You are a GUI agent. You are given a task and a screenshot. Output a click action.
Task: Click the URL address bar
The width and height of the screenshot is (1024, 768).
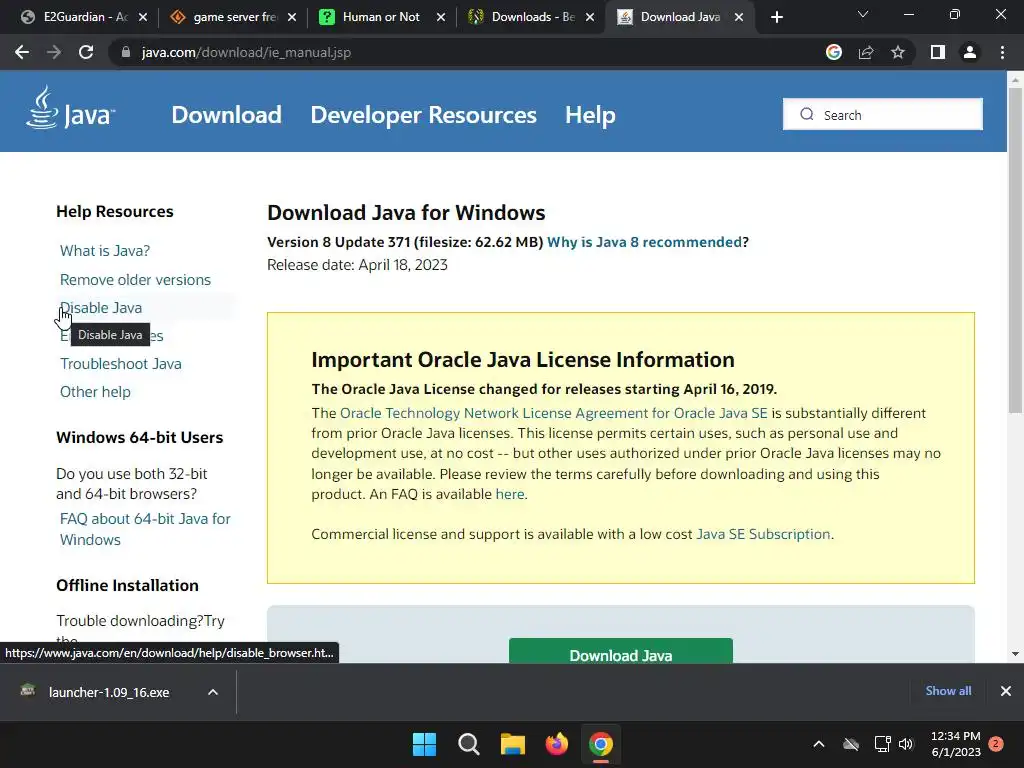point(470,52)
